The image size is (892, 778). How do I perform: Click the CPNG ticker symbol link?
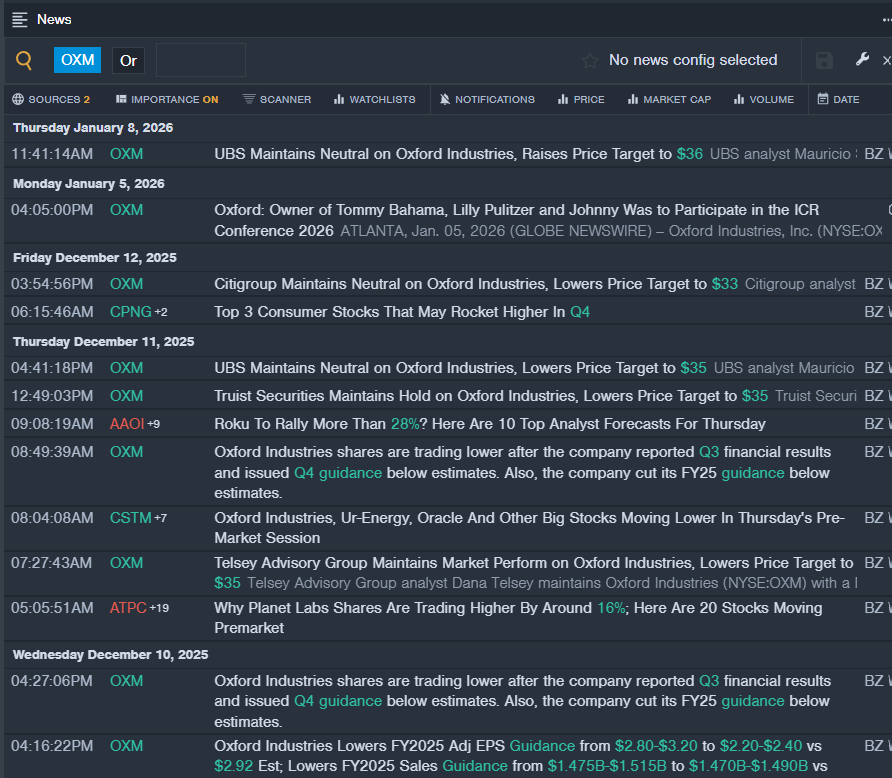(130, 312)
